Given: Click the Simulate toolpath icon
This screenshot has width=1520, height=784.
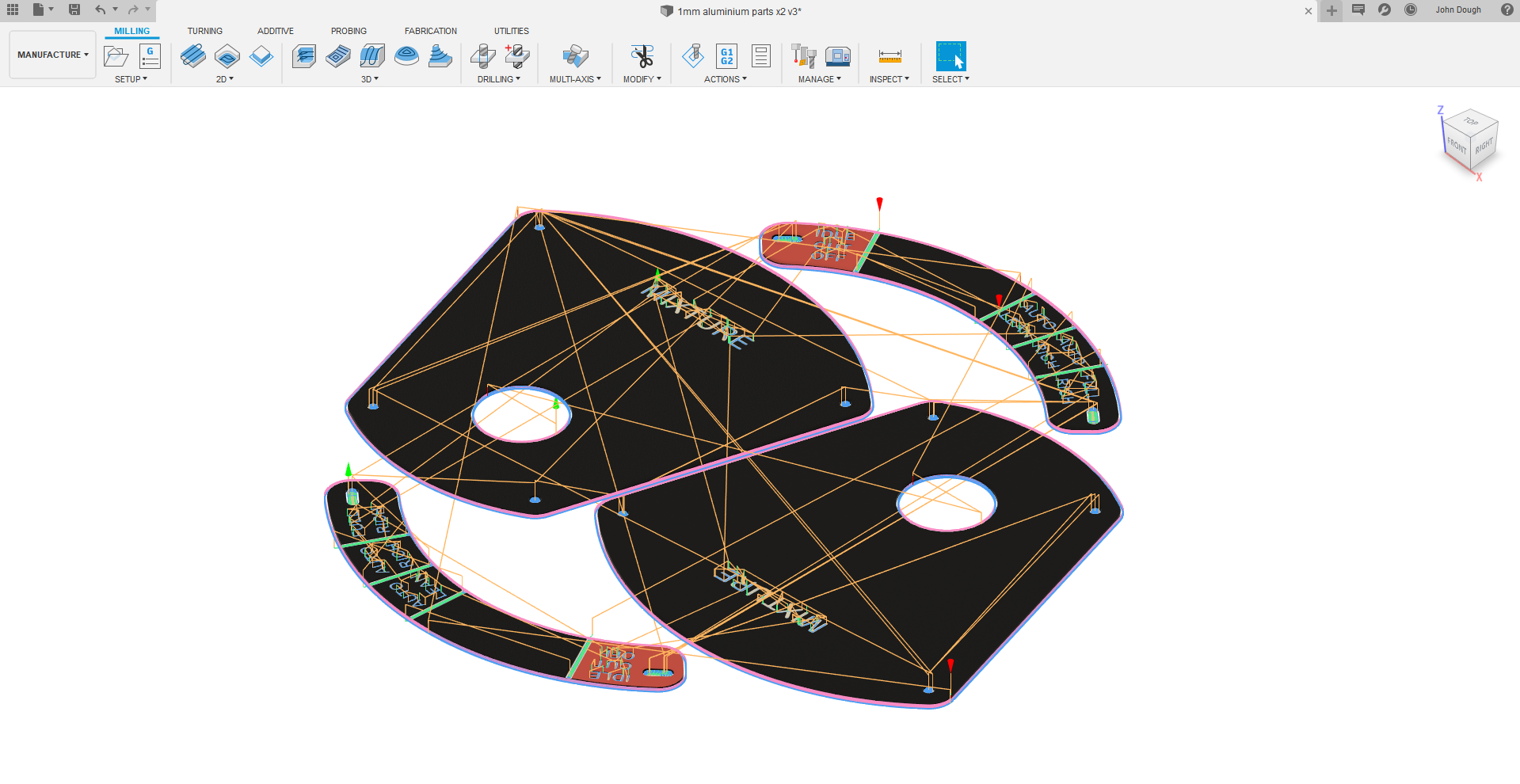Looking at the screenshot, I should tap(693, 56).
